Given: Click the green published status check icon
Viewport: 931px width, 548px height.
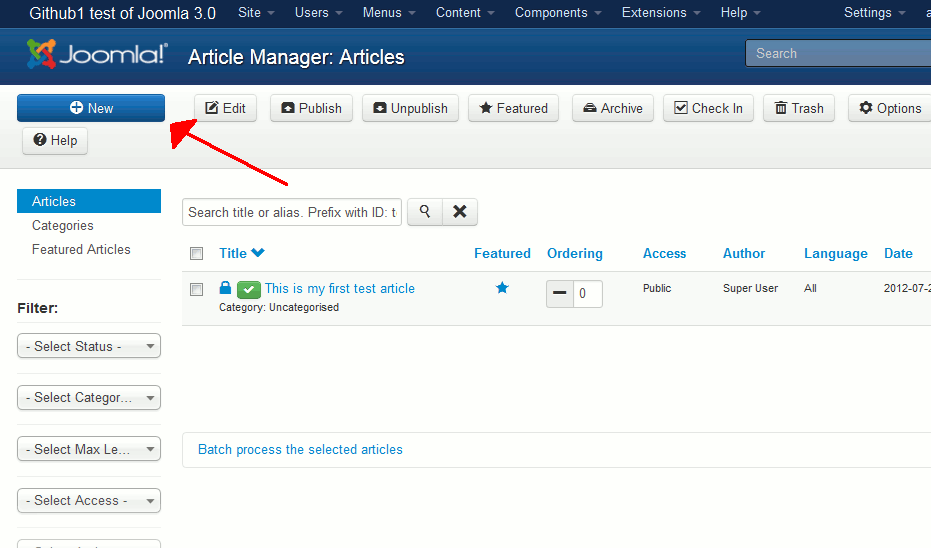Looking at the screenshot, I should (249, 290).
